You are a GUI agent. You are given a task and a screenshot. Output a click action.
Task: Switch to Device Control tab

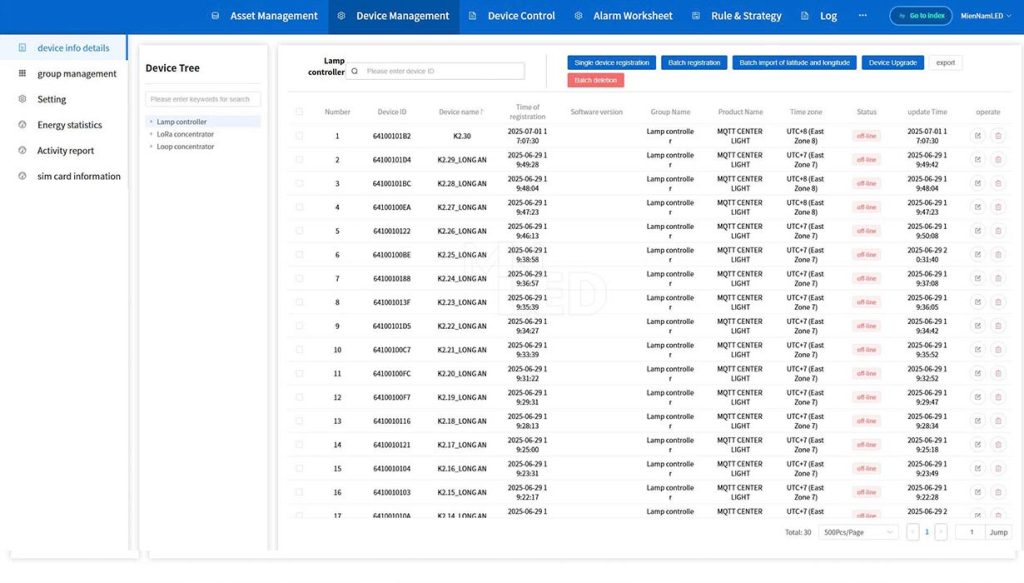point(512,16)
